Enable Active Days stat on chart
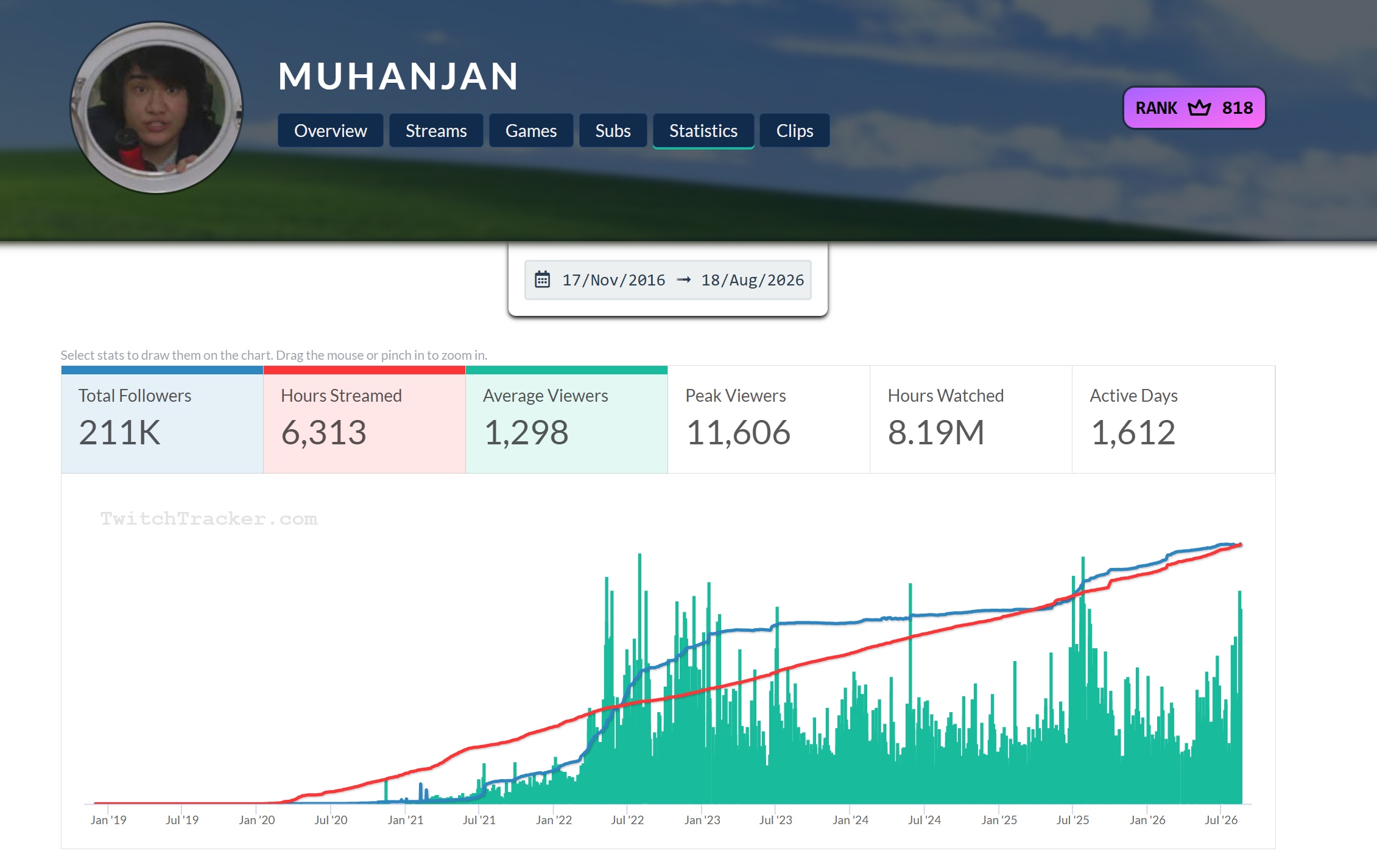The height and width of the screenshot is (868, 1377). (1173, 419)
